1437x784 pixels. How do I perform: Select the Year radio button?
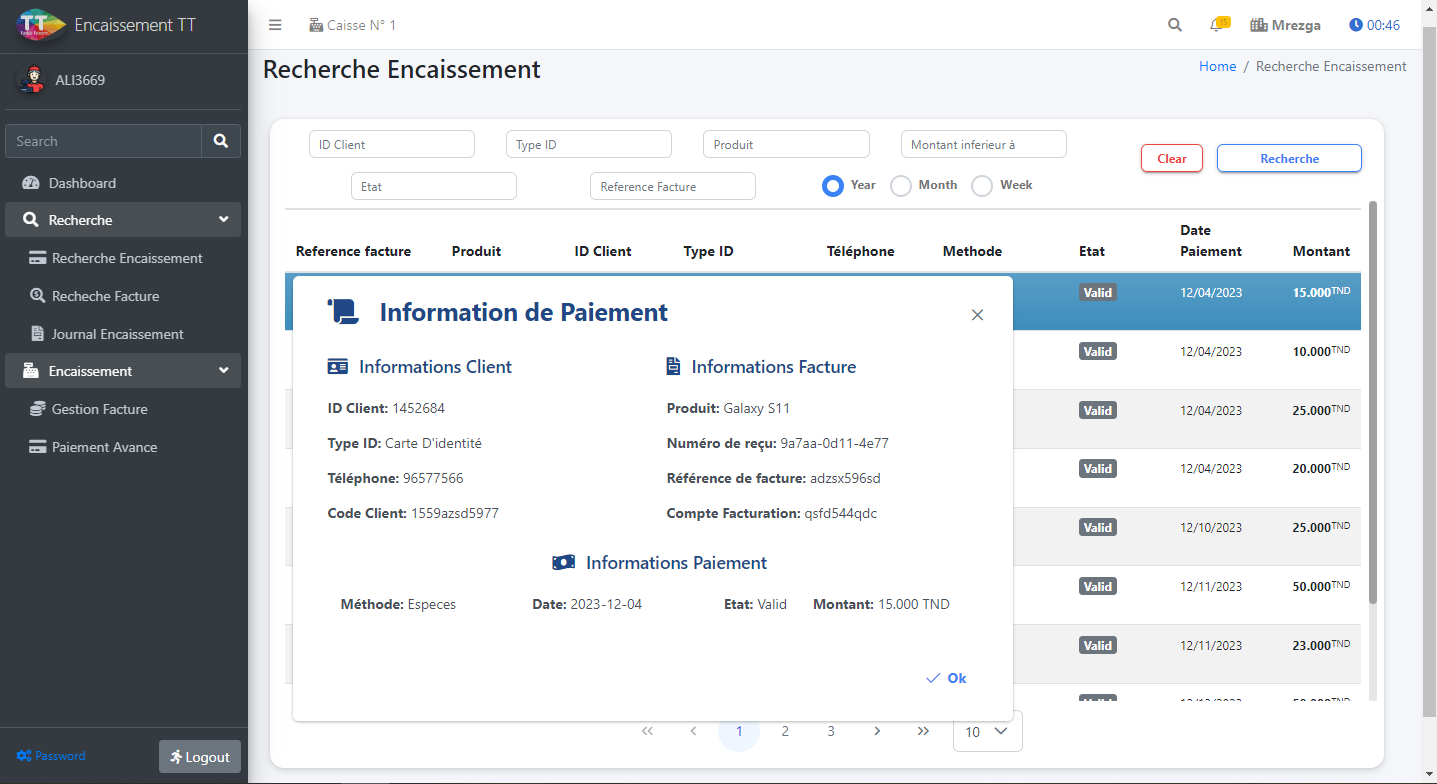[x=832, y=186]
